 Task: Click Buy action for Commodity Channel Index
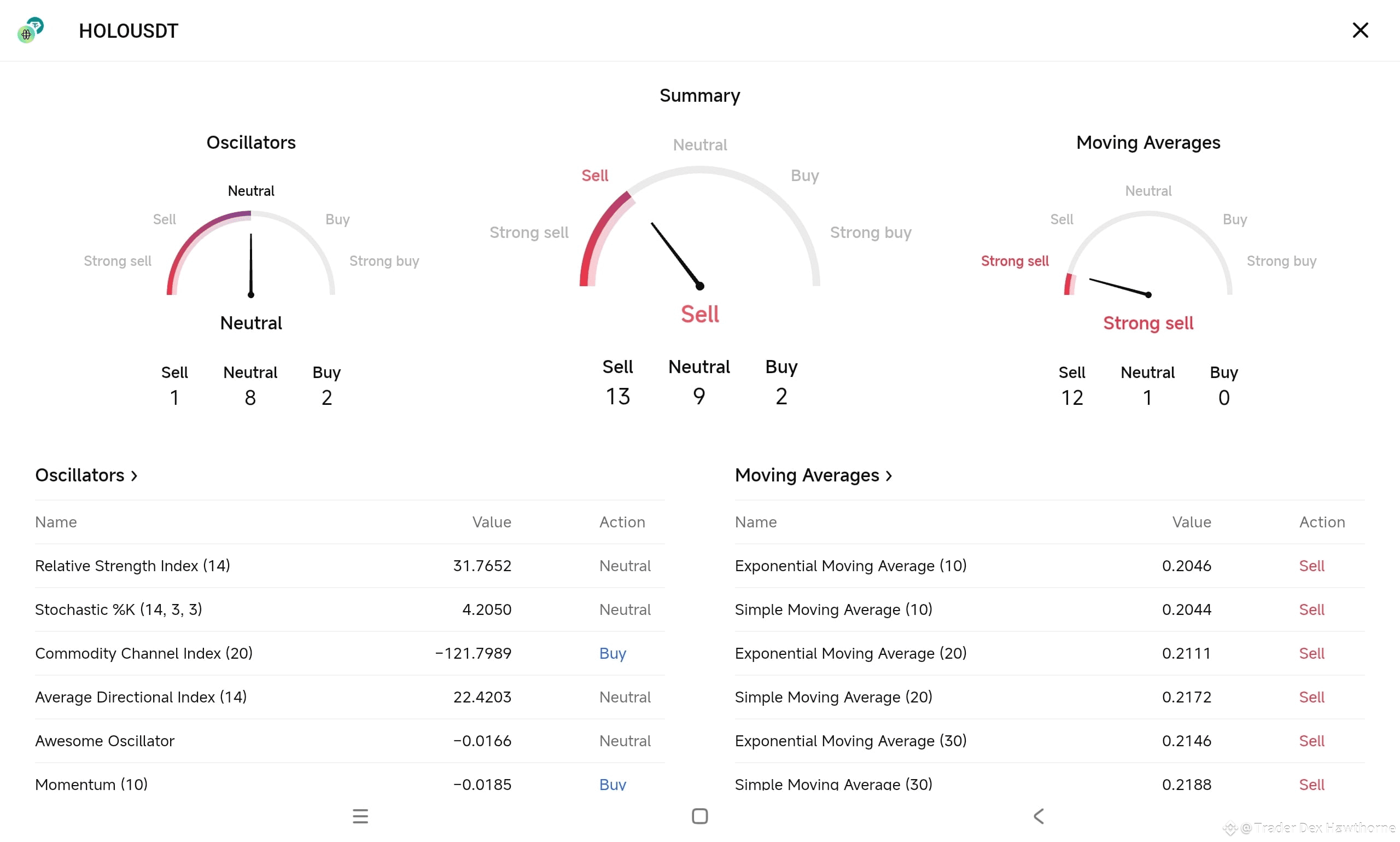[612, 653]
